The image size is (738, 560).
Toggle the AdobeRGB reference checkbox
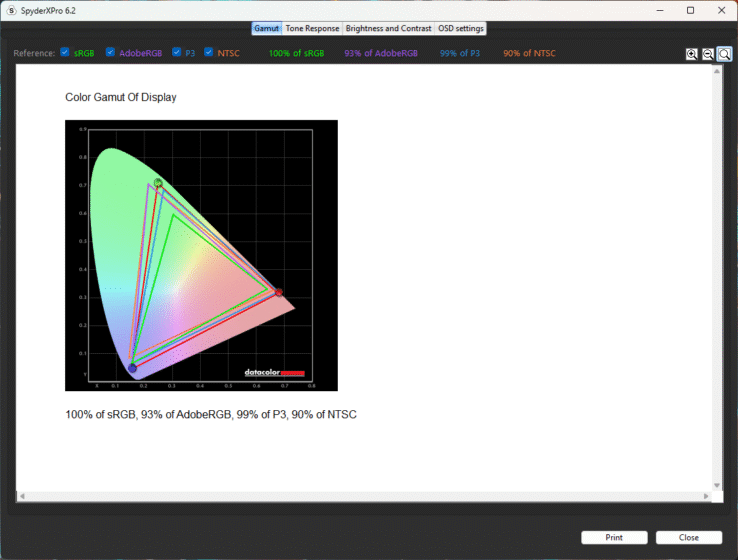point(111,52)
